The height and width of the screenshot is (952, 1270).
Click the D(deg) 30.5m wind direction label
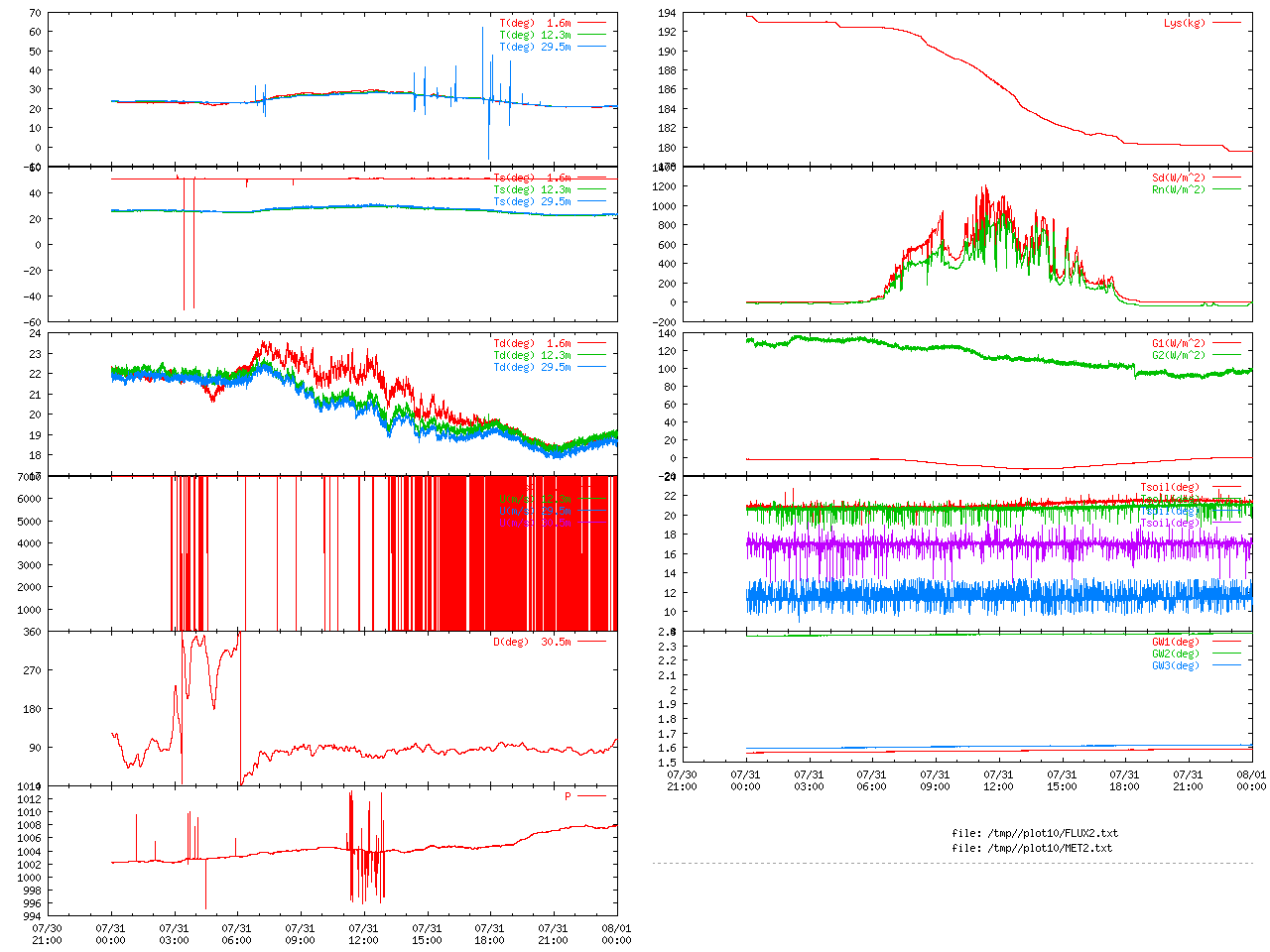532,642
